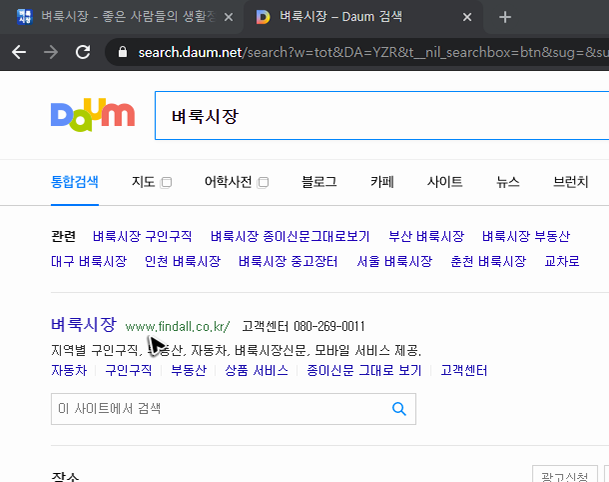This screenshot has height=482, width=609.
Task: Open the 브런치 search tab
Action: click(x=571, y=182)
